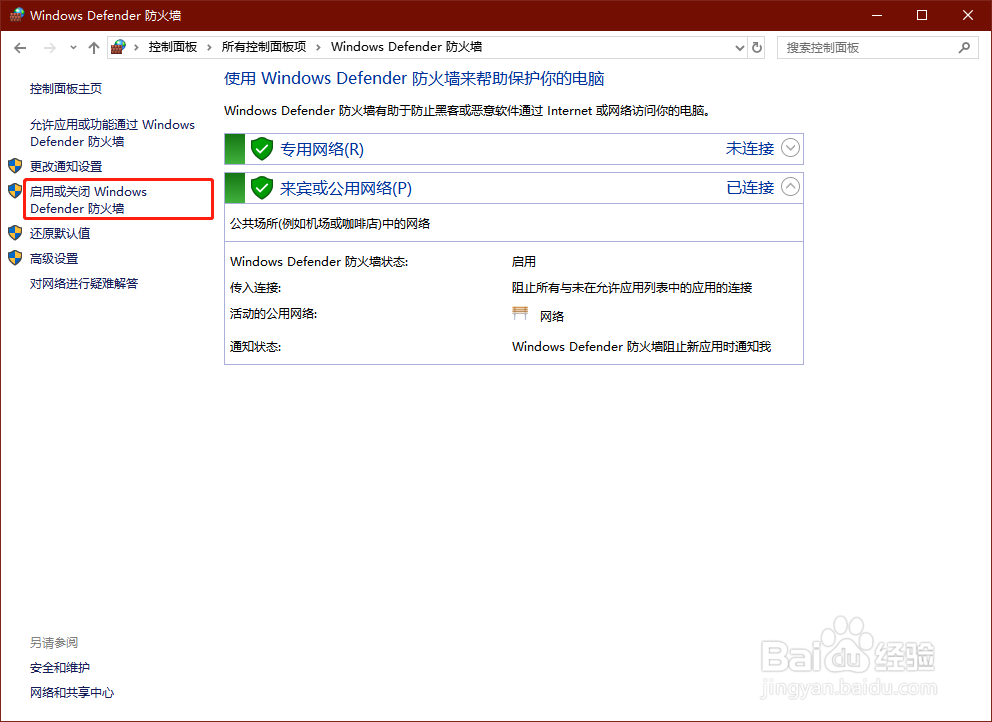Click the shield icon next to 更改通知设置

coord(15,164)
